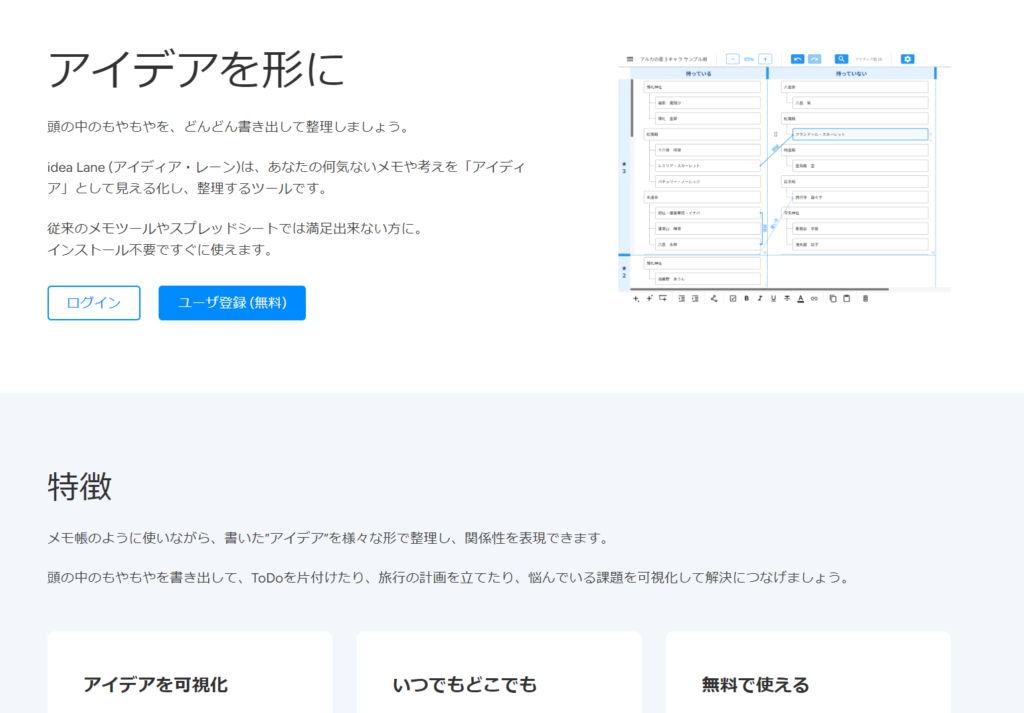The width and height of the screenshot is (1024, 713).
Task: Click the hamburger menu icon in the preview
Action: tap(630, 59)
